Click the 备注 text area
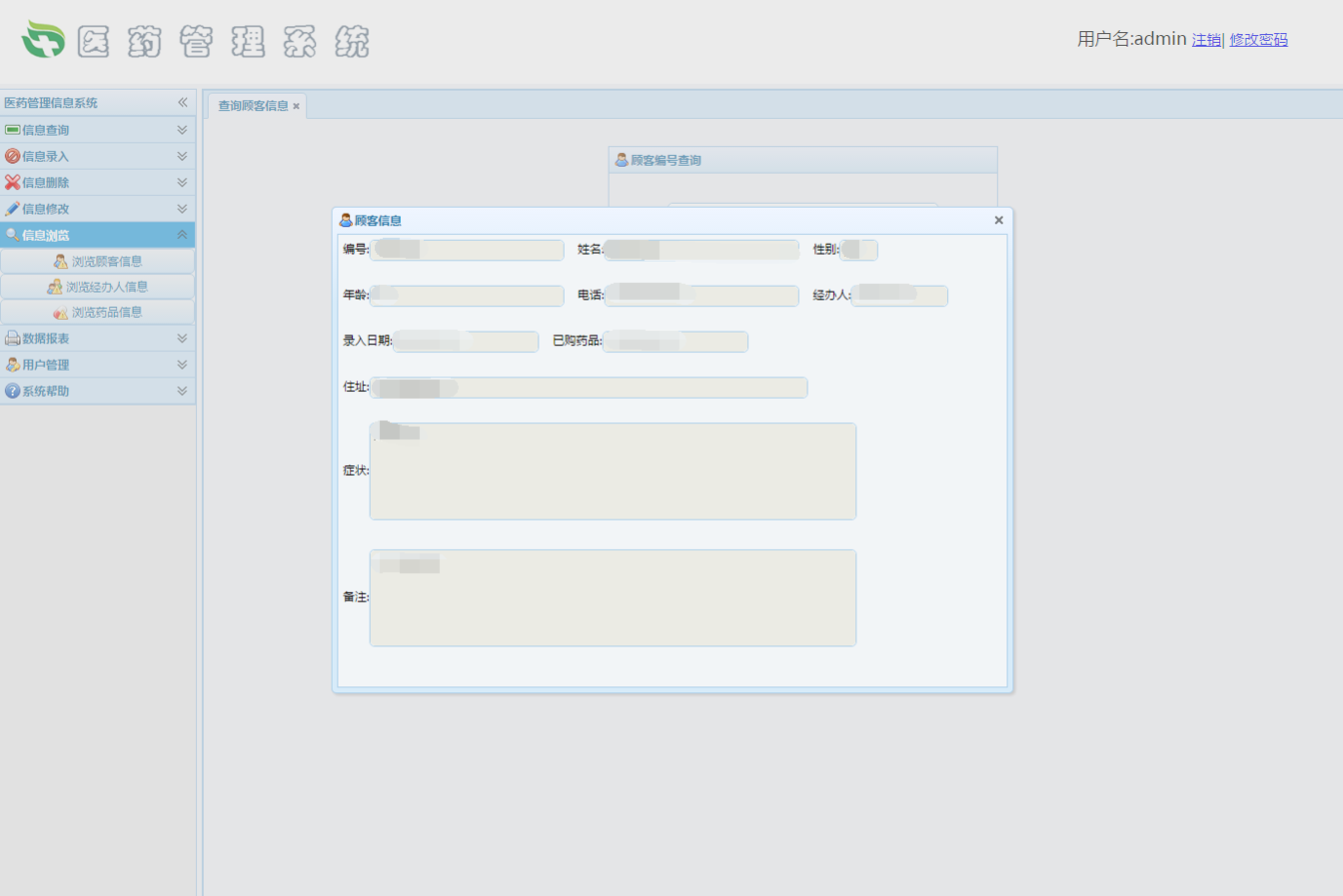Image resolution: width=1343 pixels, height=896 pixels. 613,597
